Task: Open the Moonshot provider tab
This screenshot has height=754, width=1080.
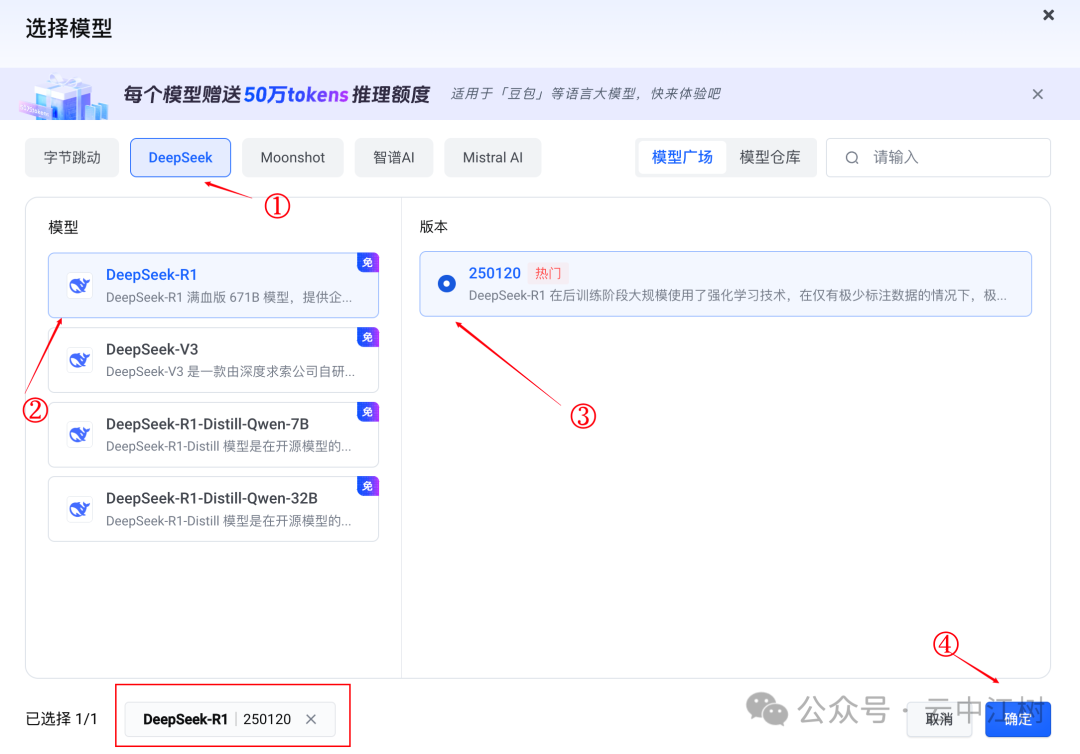Action: click(293, 158)
